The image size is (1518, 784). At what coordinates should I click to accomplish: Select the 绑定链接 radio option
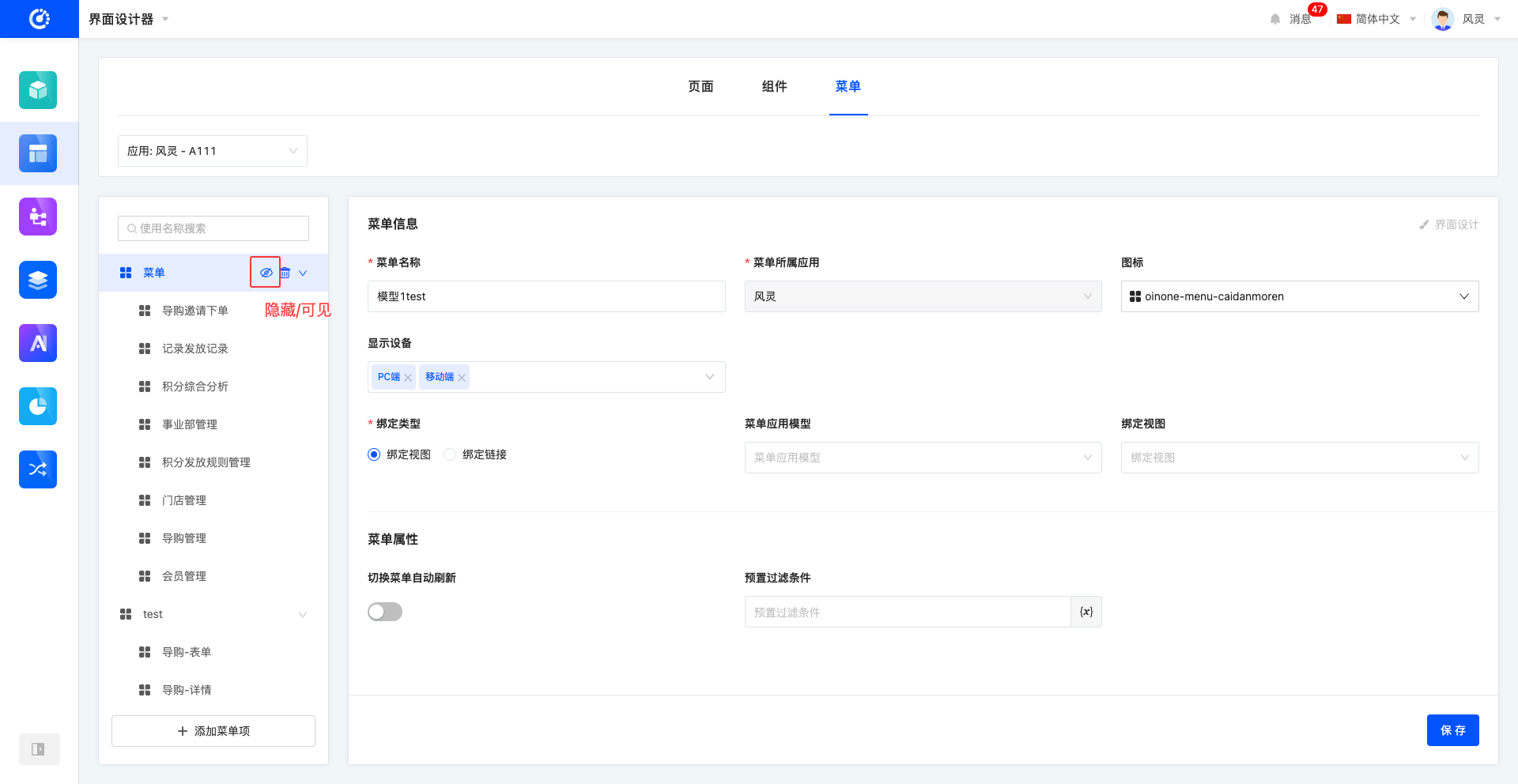coord(451,454)
